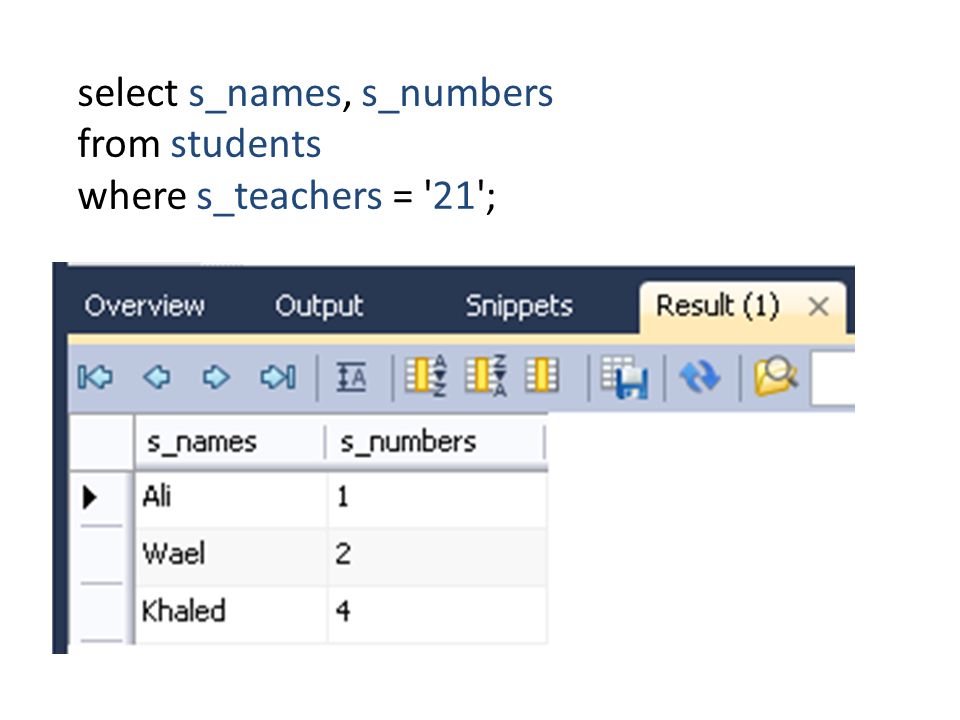Close the Result (1) tab

819,306
